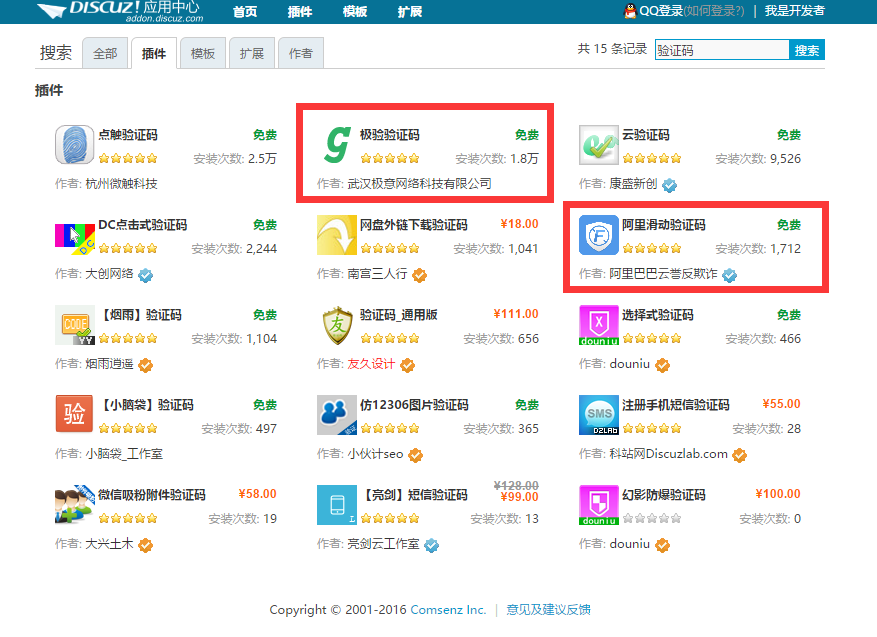Click the 如何登录? help link
The image size is (877, 637).
pyautogui.click(x=714, y=11)
